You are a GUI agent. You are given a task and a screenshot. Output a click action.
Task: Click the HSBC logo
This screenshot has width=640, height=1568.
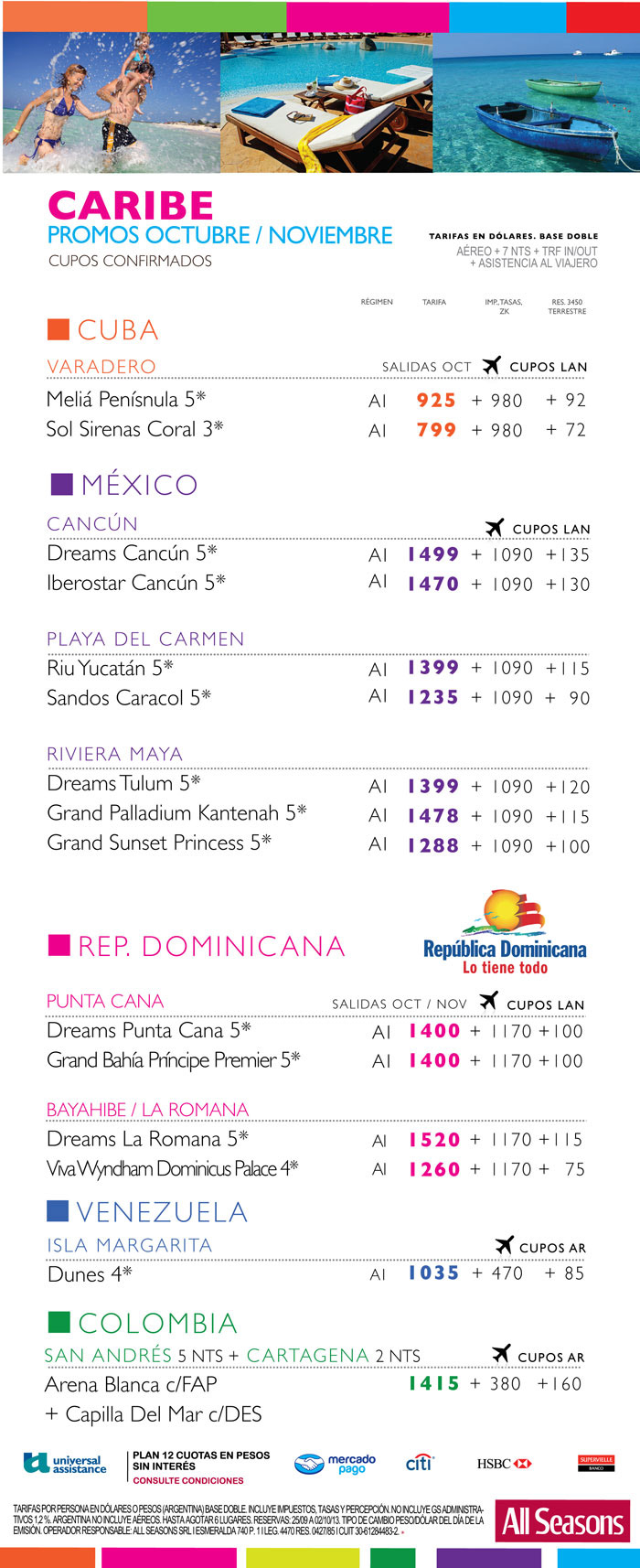tap(504, 1464)
